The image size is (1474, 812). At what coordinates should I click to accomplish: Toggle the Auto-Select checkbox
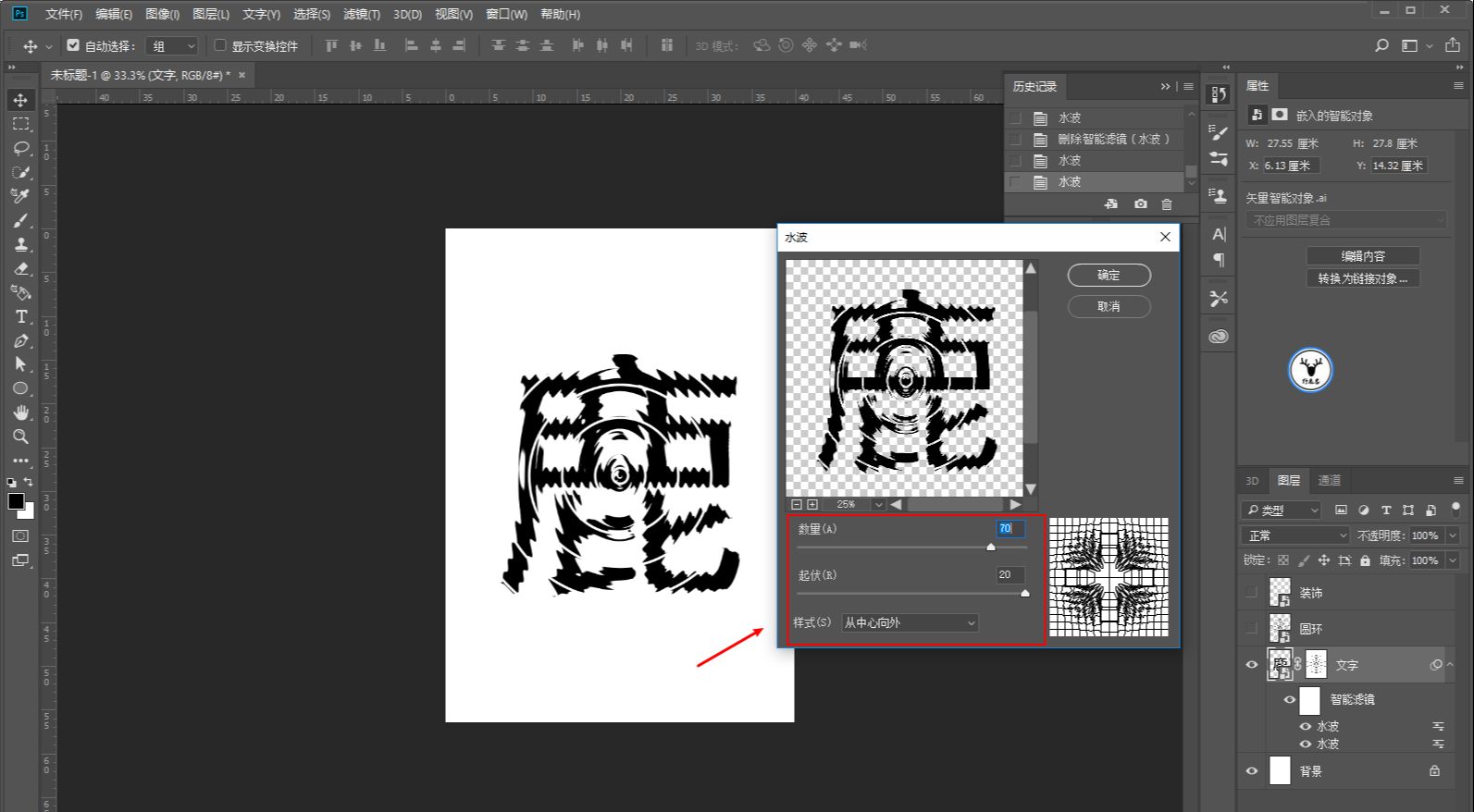(x=73, y=45)
